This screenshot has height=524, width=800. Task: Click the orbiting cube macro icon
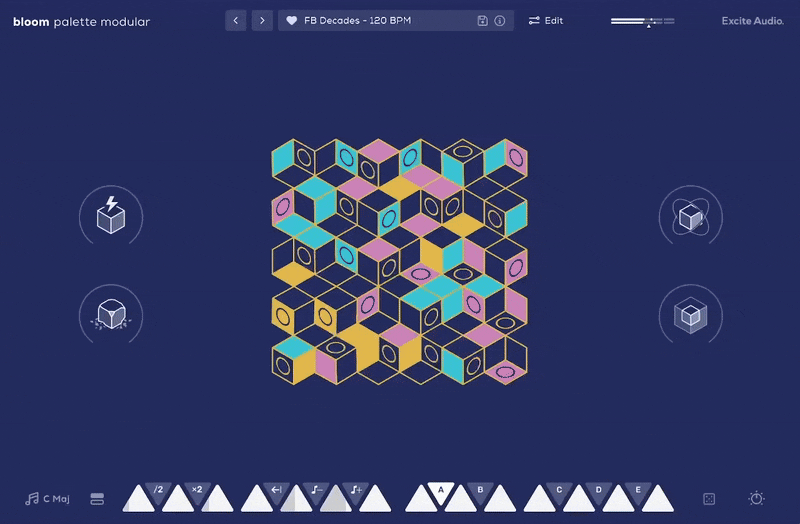point(690,215)
